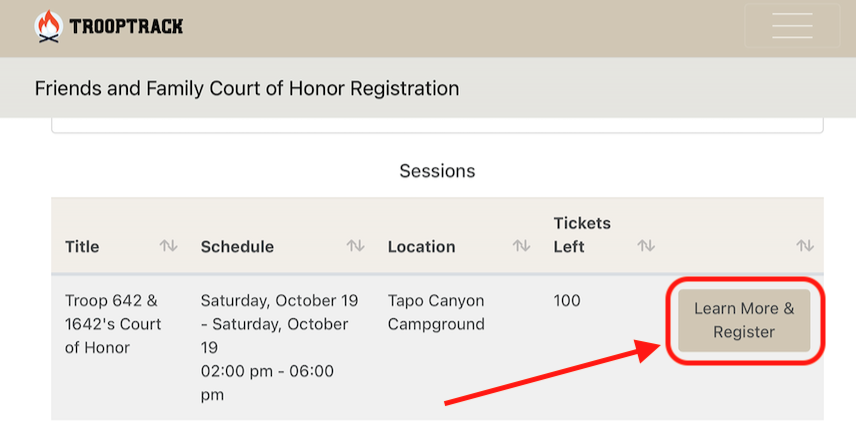The height and width of the screenshot is (446, 856).
Task: Click the TROOPTRACK brand name text
Action: click(x=126, y=27)
